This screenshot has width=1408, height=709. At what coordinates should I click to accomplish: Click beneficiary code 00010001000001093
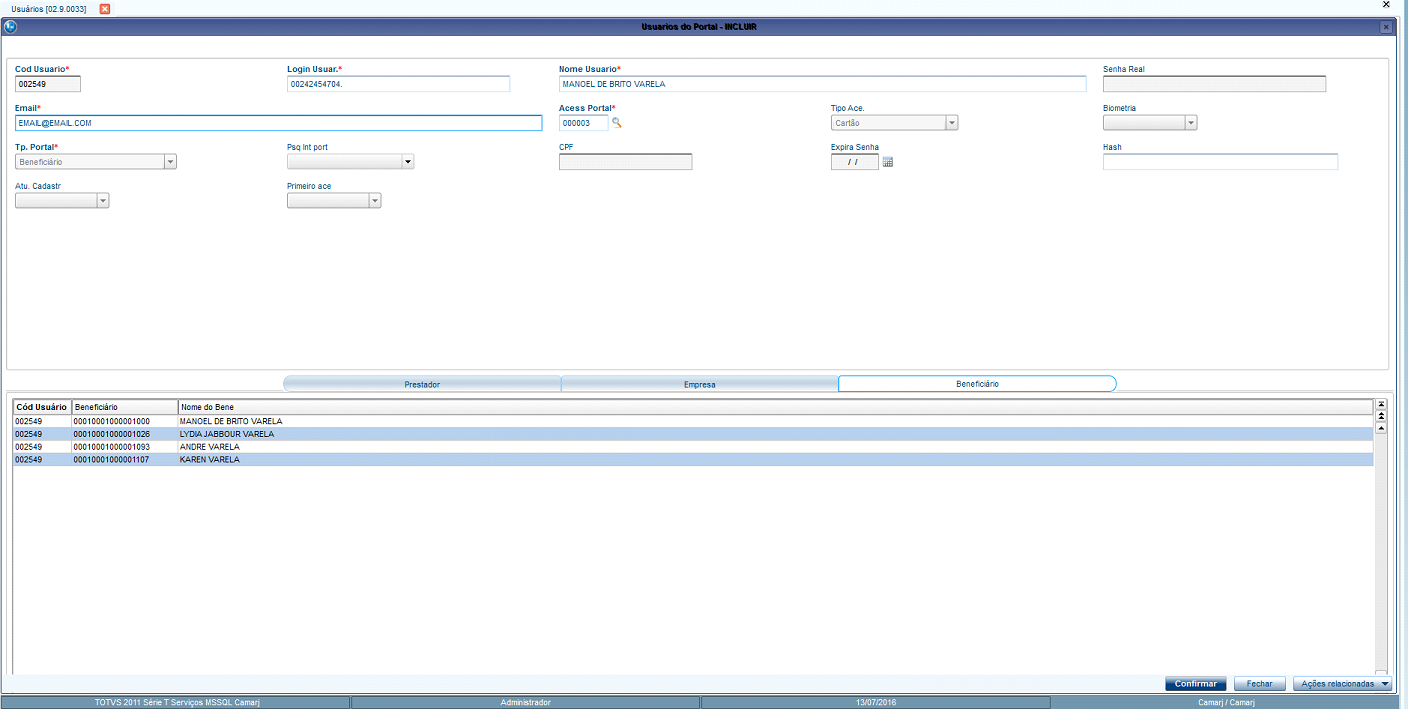112,447
